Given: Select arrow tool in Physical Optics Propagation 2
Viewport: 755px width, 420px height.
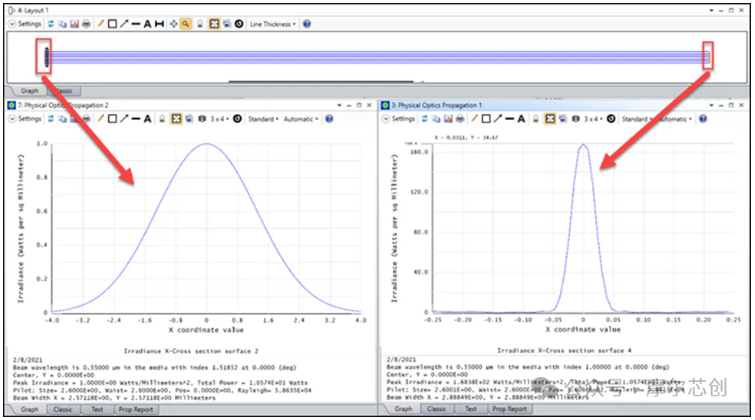Looking at the screenshot, I should coord(124,118).
